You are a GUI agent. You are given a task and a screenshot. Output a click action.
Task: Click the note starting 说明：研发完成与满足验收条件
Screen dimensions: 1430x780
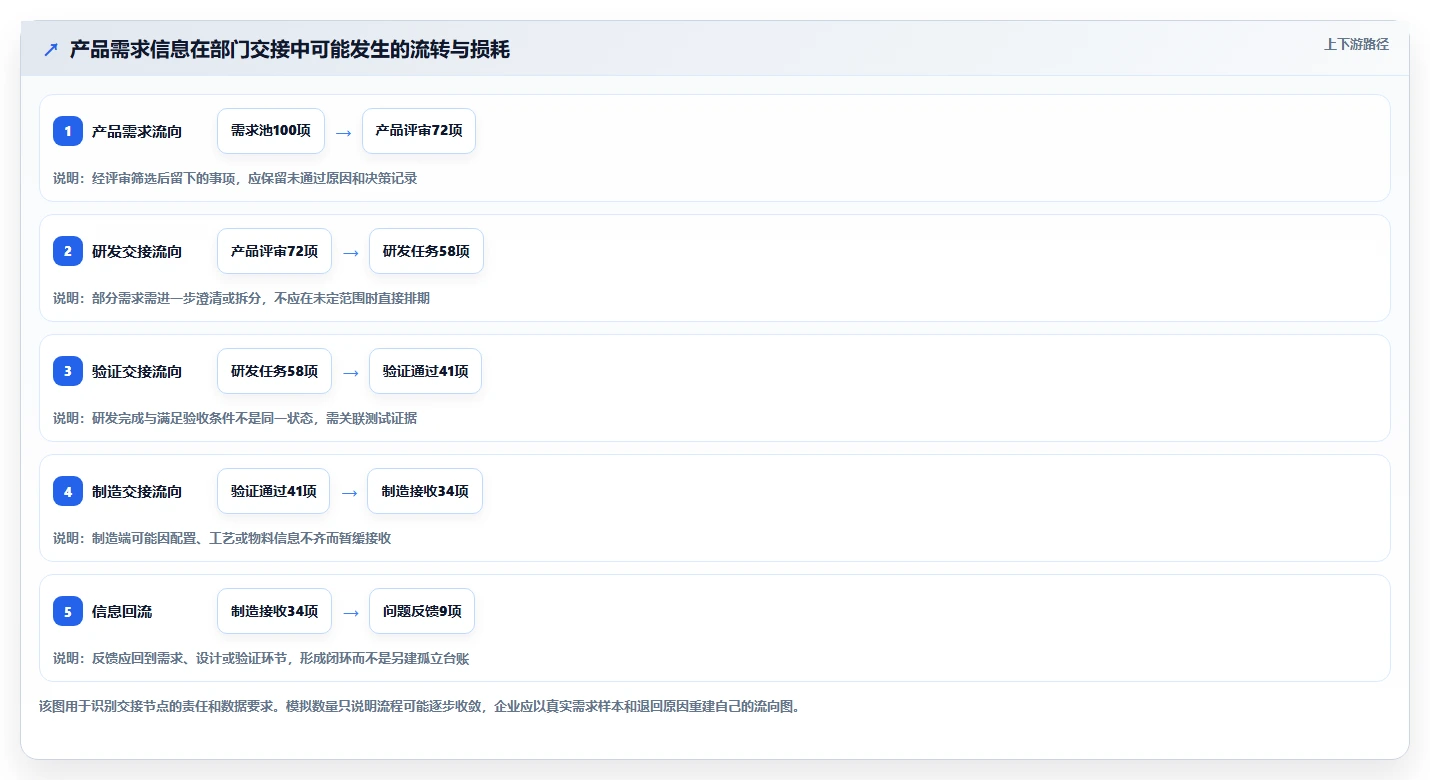pyautogui.click(x=235, y=418)
